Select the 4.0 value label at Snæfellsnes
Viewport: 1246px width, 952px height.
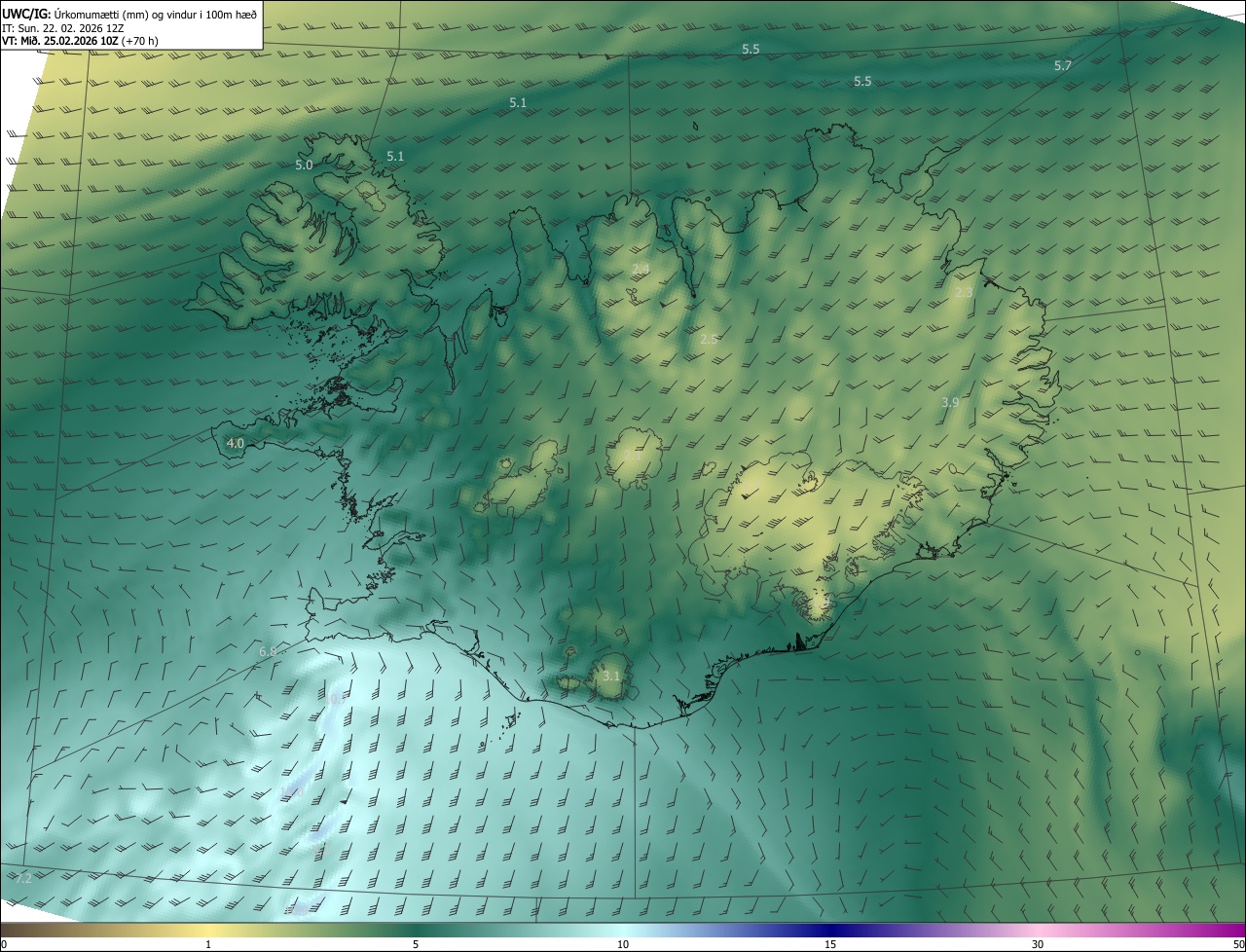[235, 444]
